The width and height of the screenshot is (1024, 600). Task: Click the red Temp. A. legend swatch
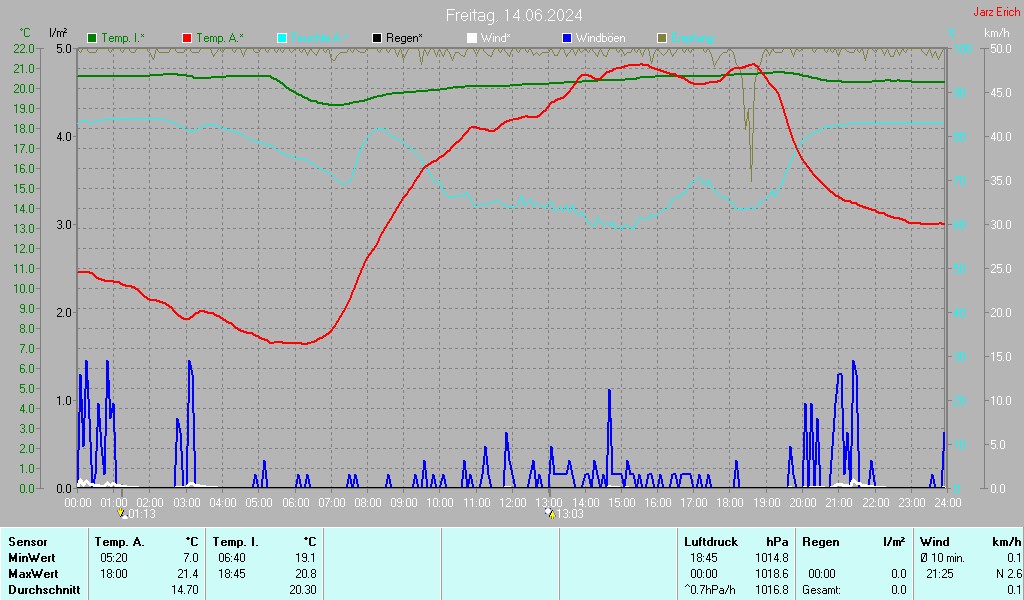pyautogui.click(x=187, y=38)
